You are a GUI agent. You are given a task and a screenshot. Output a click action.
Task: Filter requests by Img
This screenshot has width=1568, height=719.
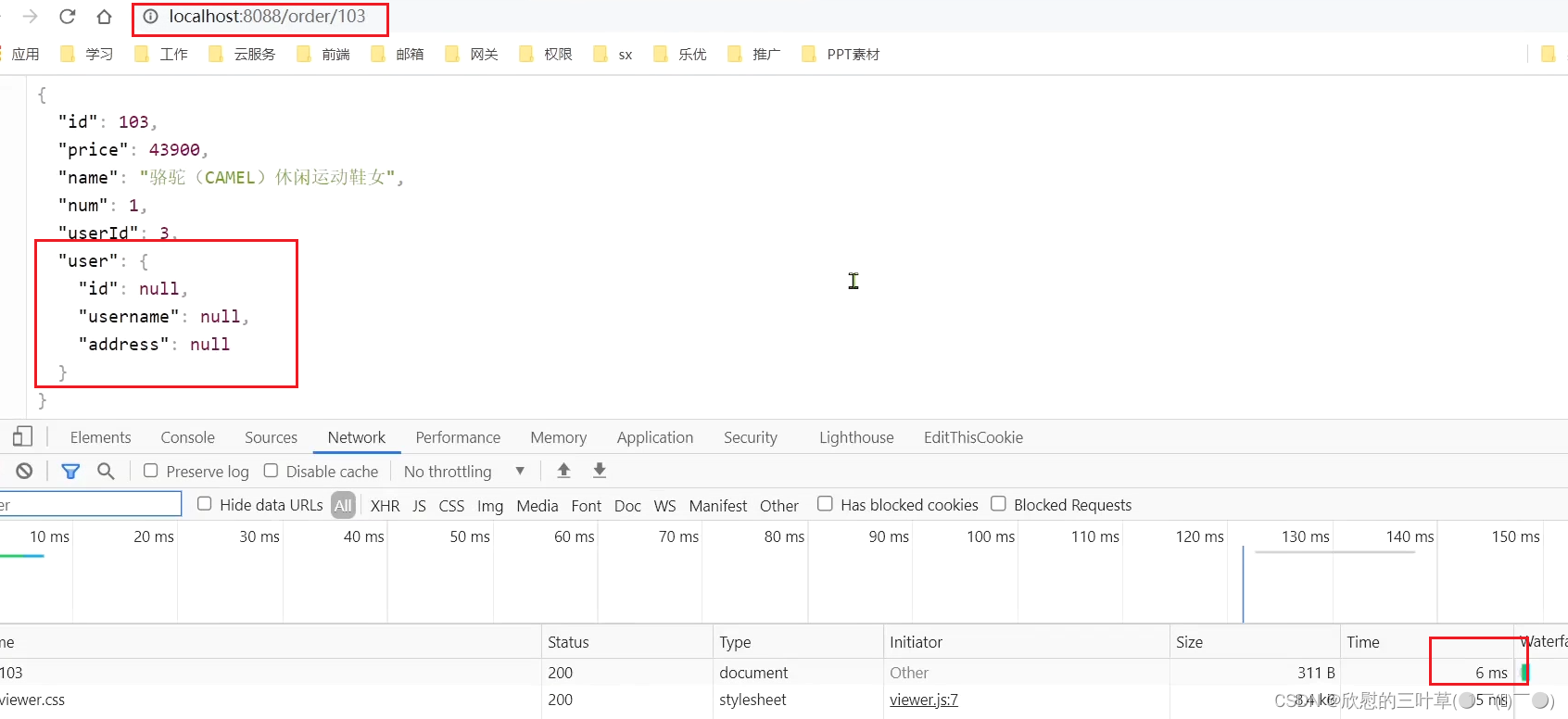(x=489, y=506)
